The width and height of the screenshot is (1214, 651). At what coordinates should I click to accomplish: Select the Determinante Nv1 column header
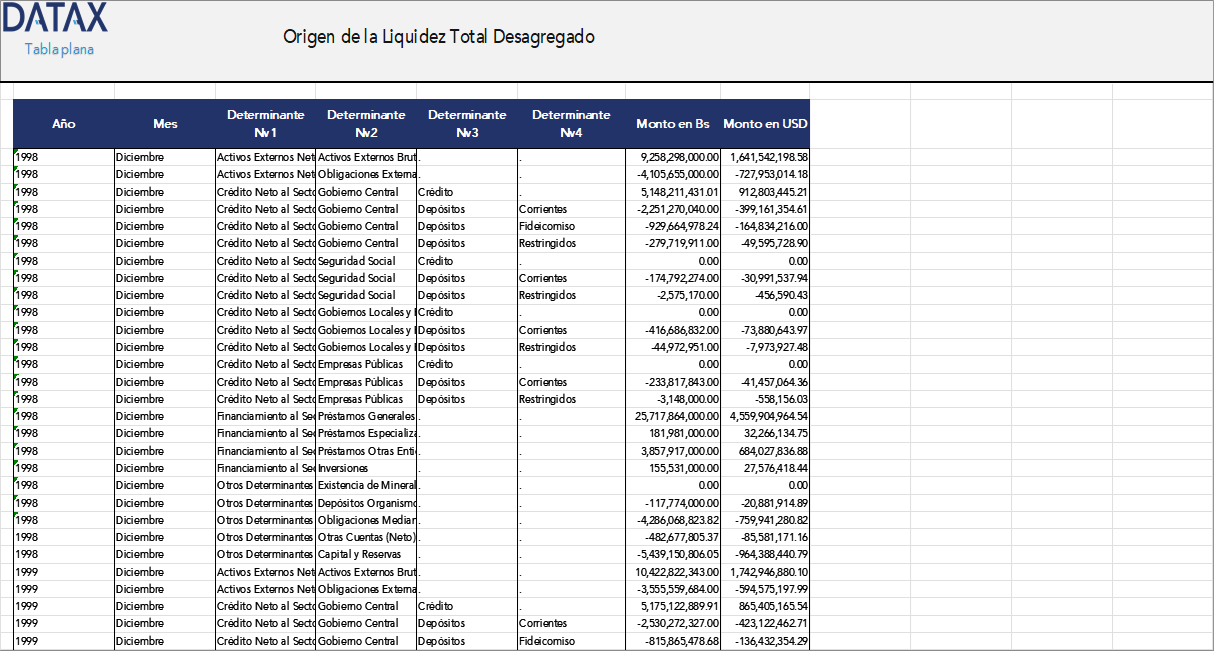tap(266, 124)
